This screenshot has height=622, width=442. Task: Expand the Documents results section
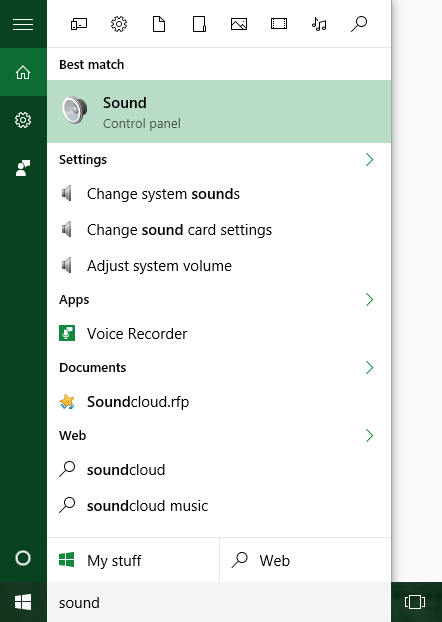click(x=369, y=367)
